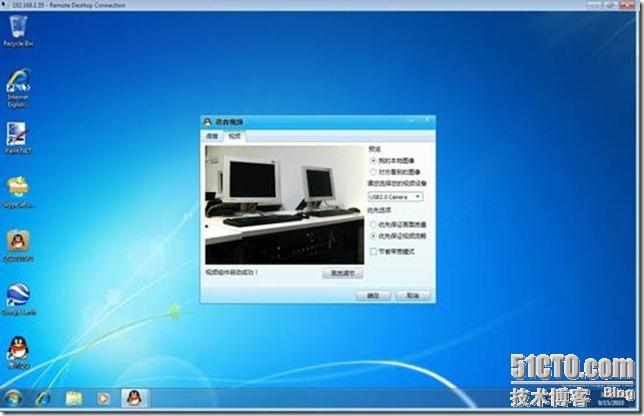The image size is (644, 416).
Task: Launch Internet Explorer from the taskbar
Action: tap(43, 398)
